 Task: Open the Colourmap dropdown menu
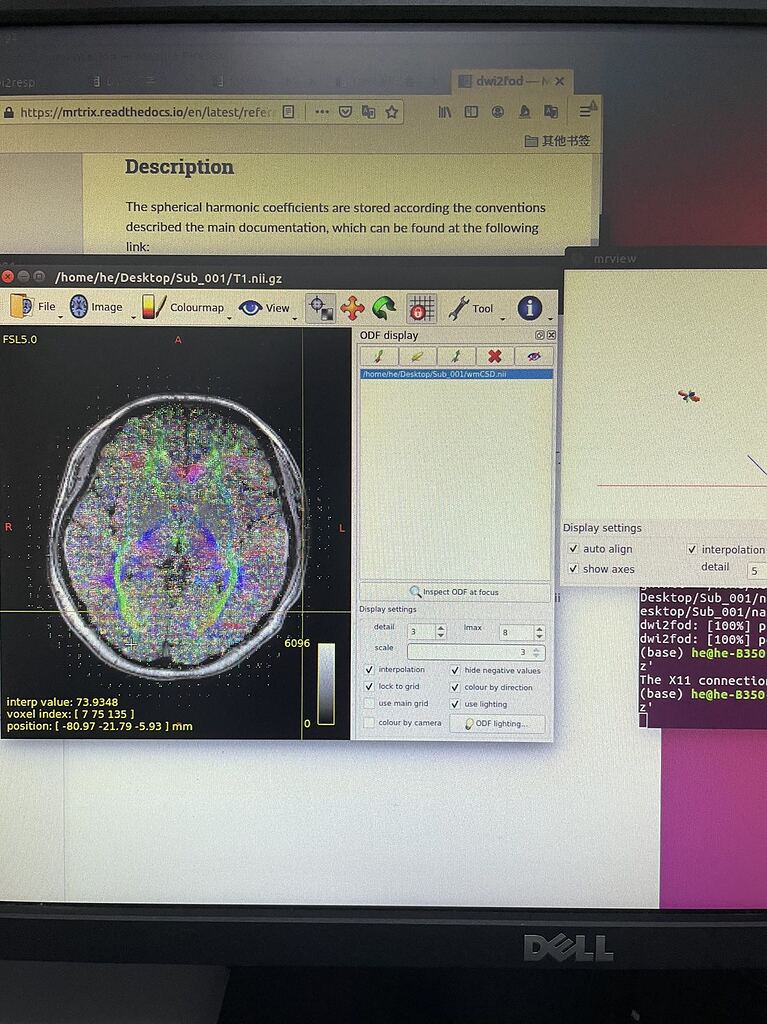[184, 308]
